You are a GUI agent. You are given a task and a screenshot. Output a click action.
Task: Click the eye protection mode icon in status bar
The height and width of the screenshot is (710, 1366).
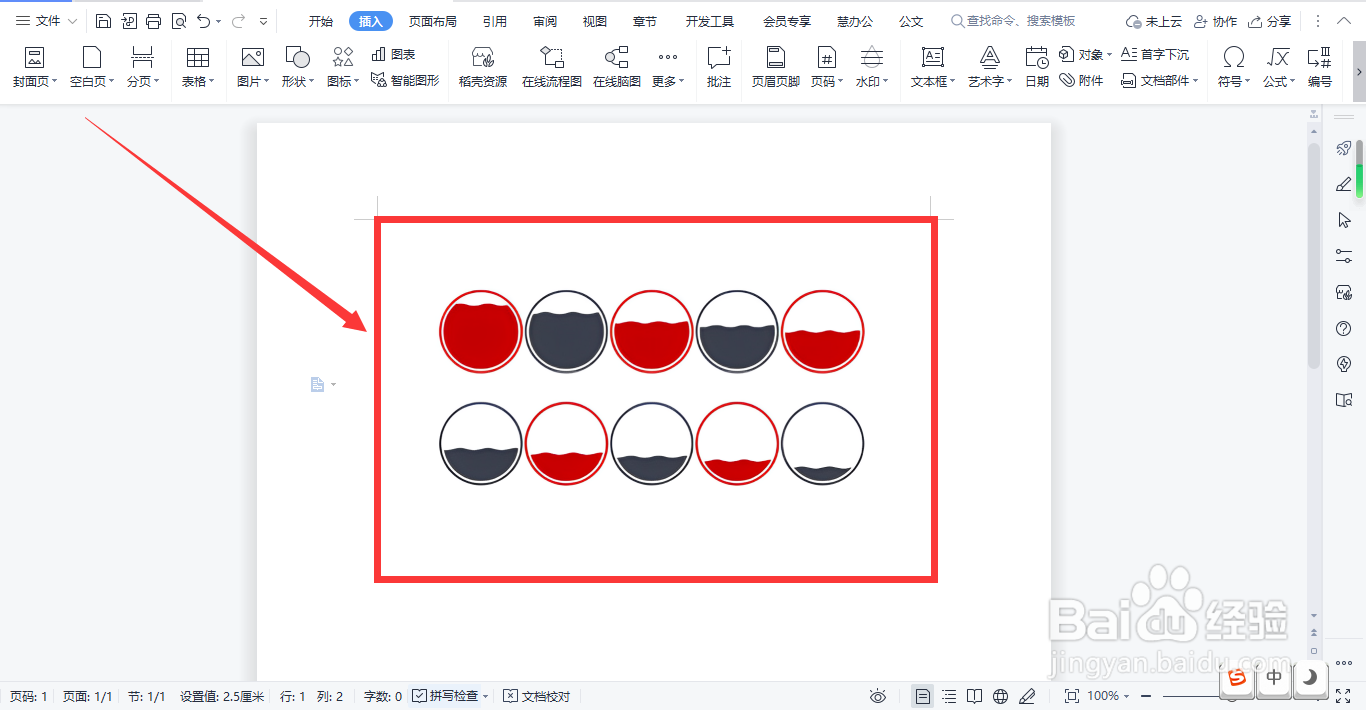[x=878, y=696]
